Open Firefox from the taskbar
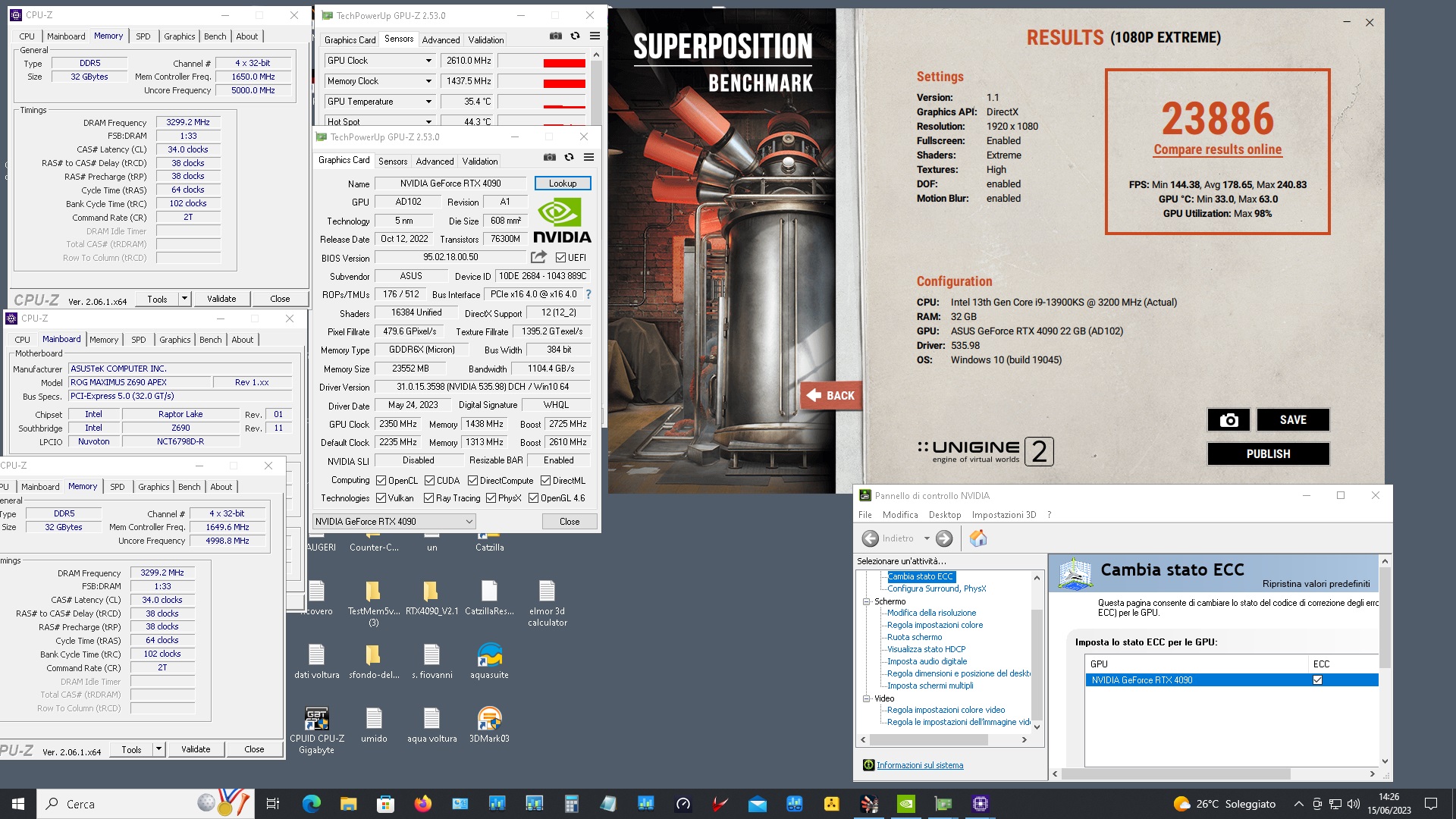Viewport: 1456px width, 819px height. 422,804
